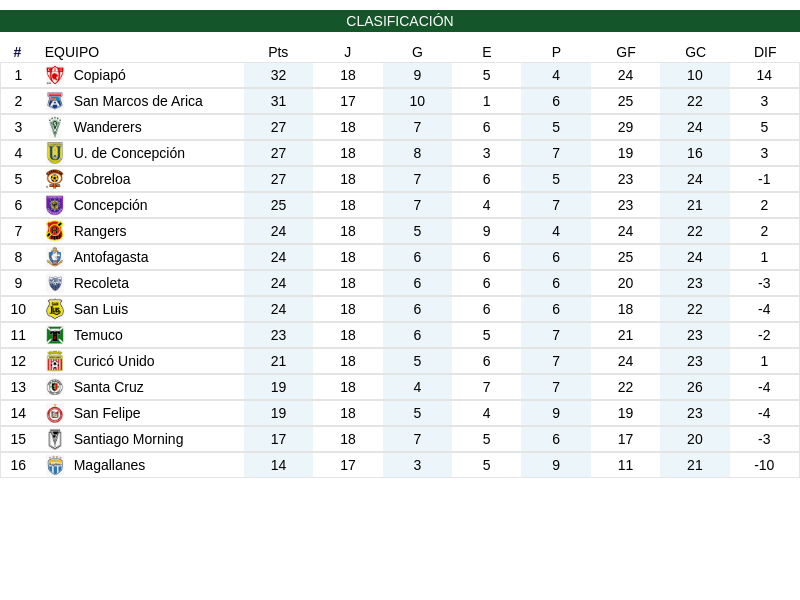Image resolution: width=800 pixels, height=600 pixels.
Task: Click the Curicó Unido badge icon
Action: coord(55,361)
